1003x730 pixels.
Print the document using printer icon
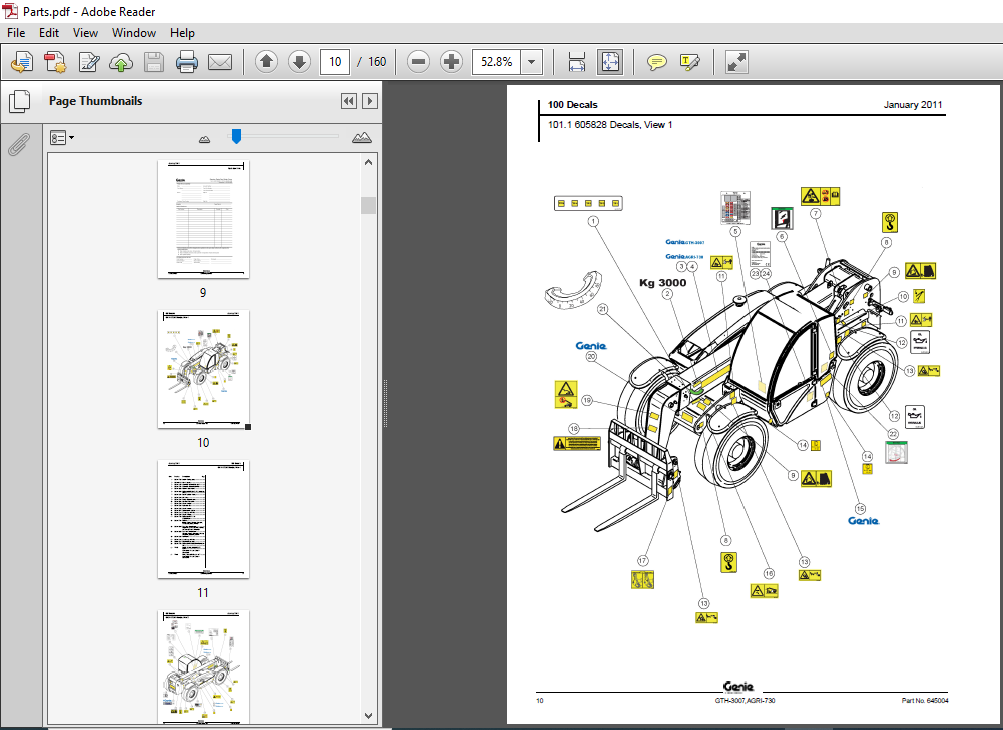pyautogui.click(x=187, y=62)
